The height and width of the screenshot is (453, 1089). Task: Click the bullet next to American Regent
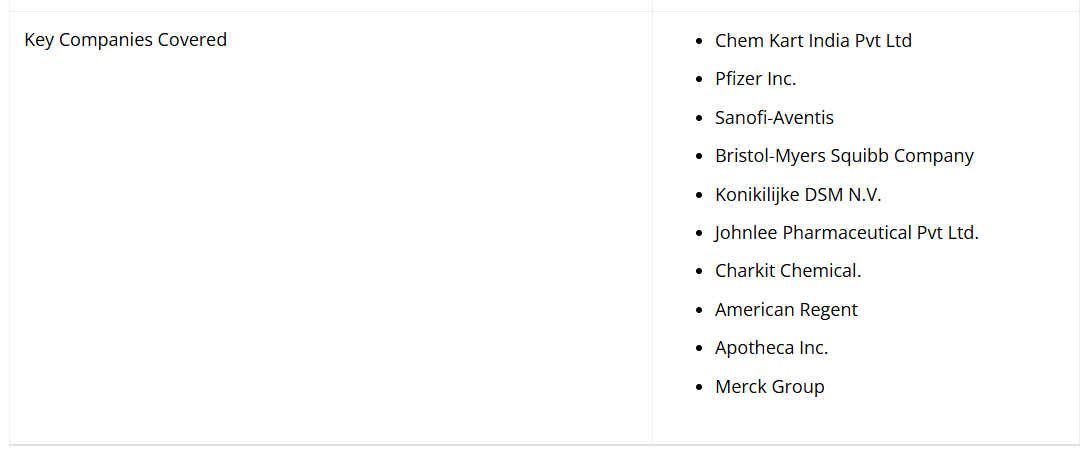click(700, 311)
